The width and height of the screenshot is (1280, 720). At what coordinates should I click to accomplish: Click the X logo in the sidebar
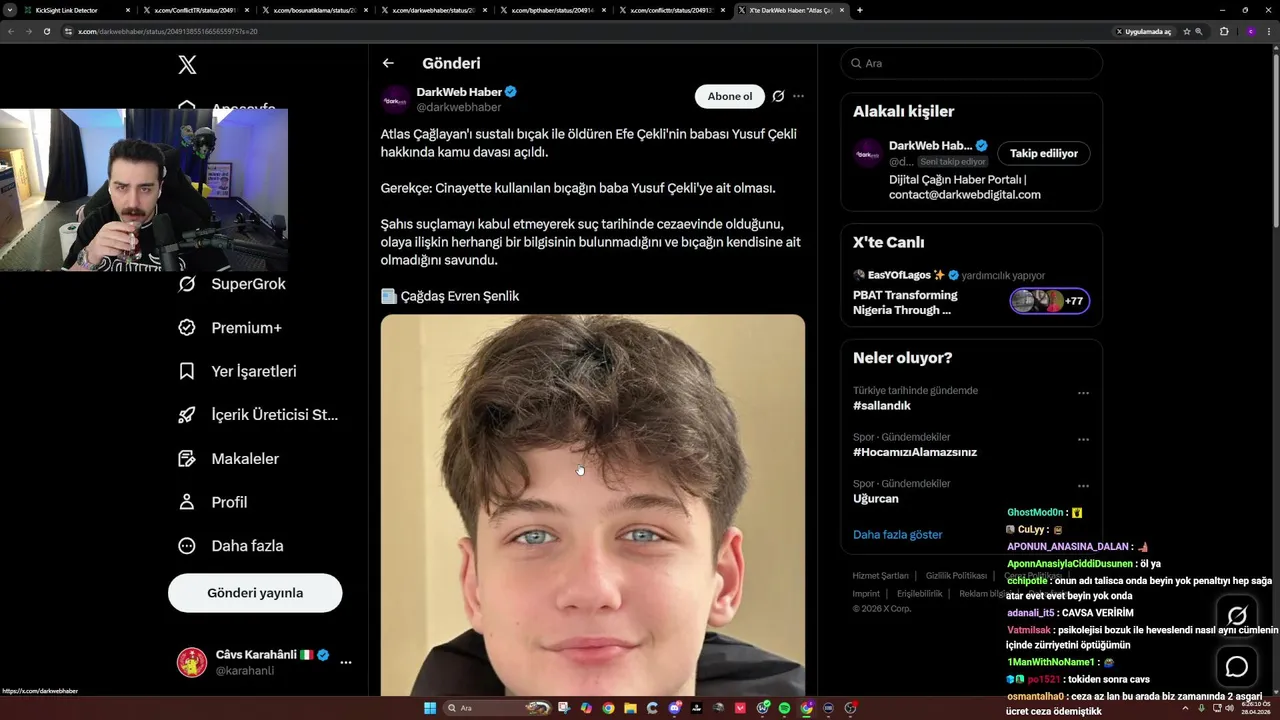(187, 65)
